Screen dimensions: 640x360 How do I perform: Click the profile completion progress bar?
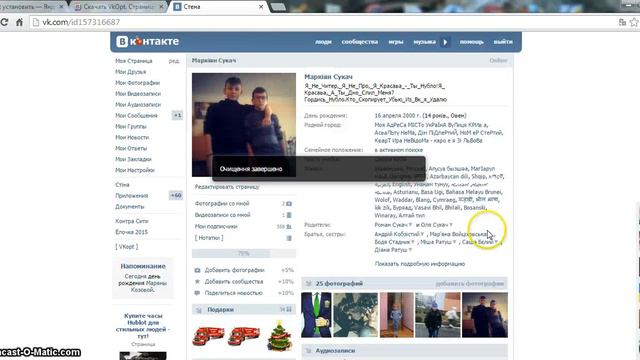click(x=244, y=253)
